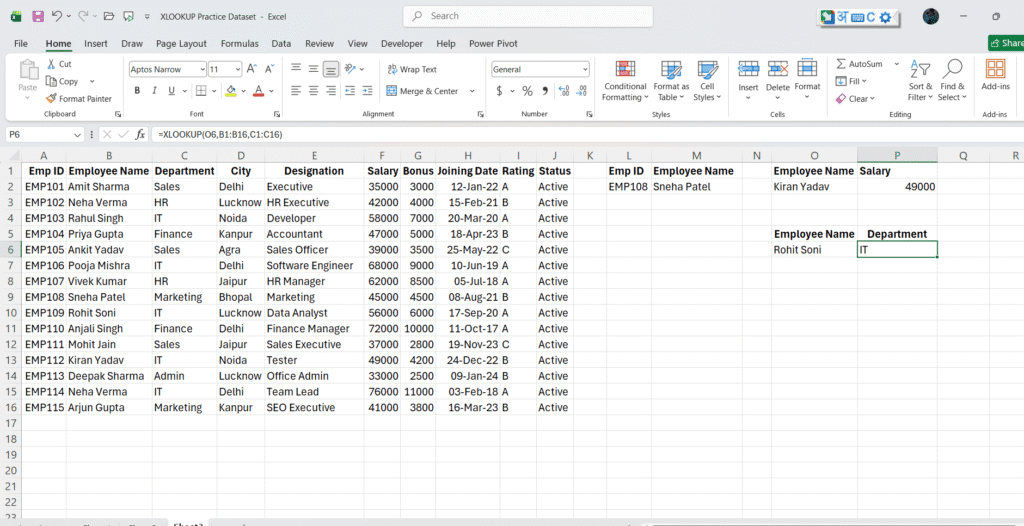Click Decrease Decimal icon
1024x526 pixels.
point(581,91)
